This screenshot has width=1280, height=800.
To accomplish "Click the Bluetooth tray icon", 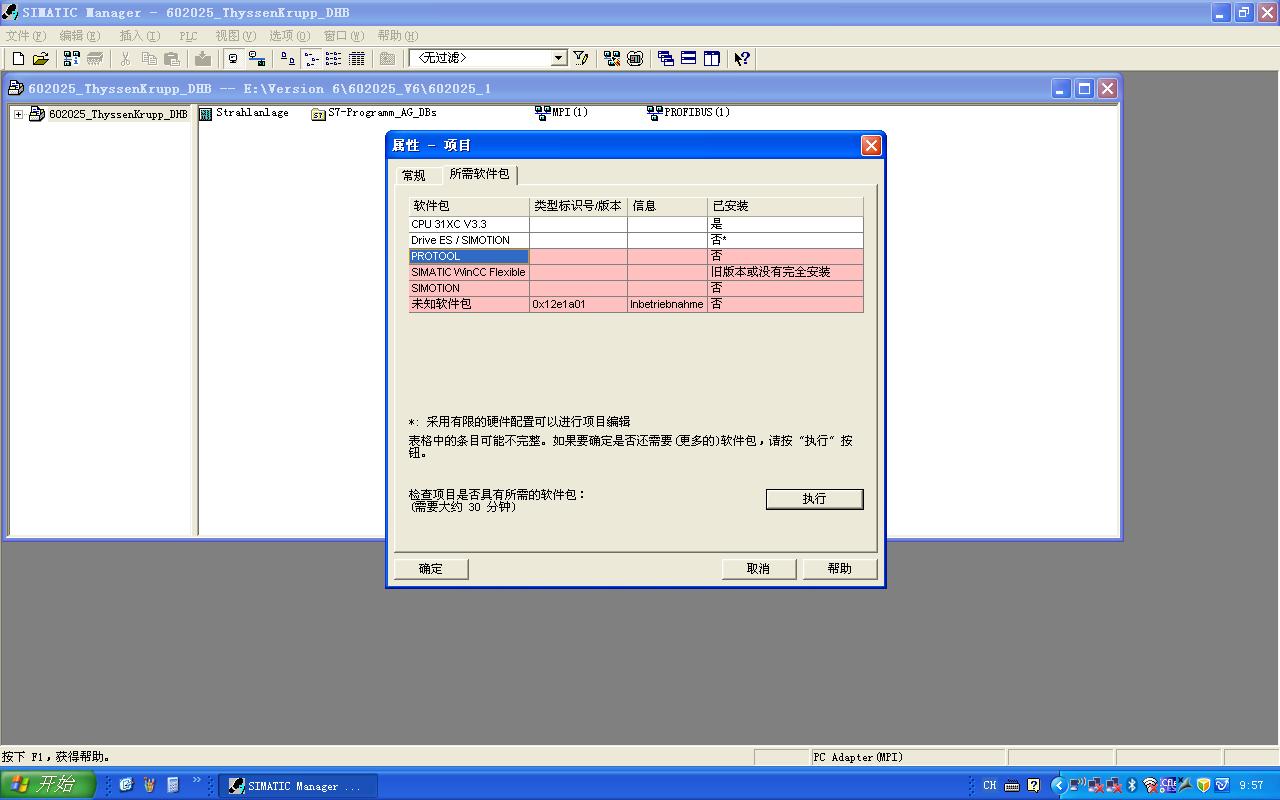I will (x=1132, y=786).
